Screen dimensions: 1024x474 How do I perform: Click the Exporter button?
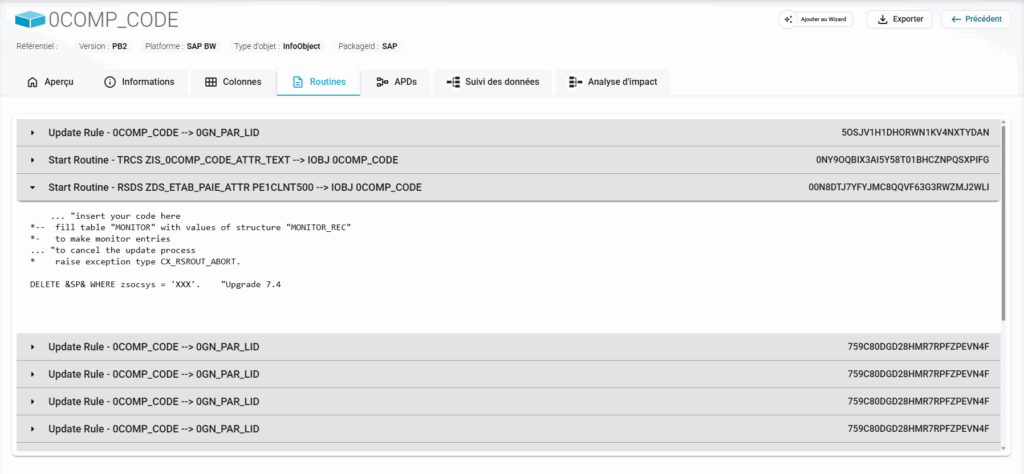[x=899, y=20]
